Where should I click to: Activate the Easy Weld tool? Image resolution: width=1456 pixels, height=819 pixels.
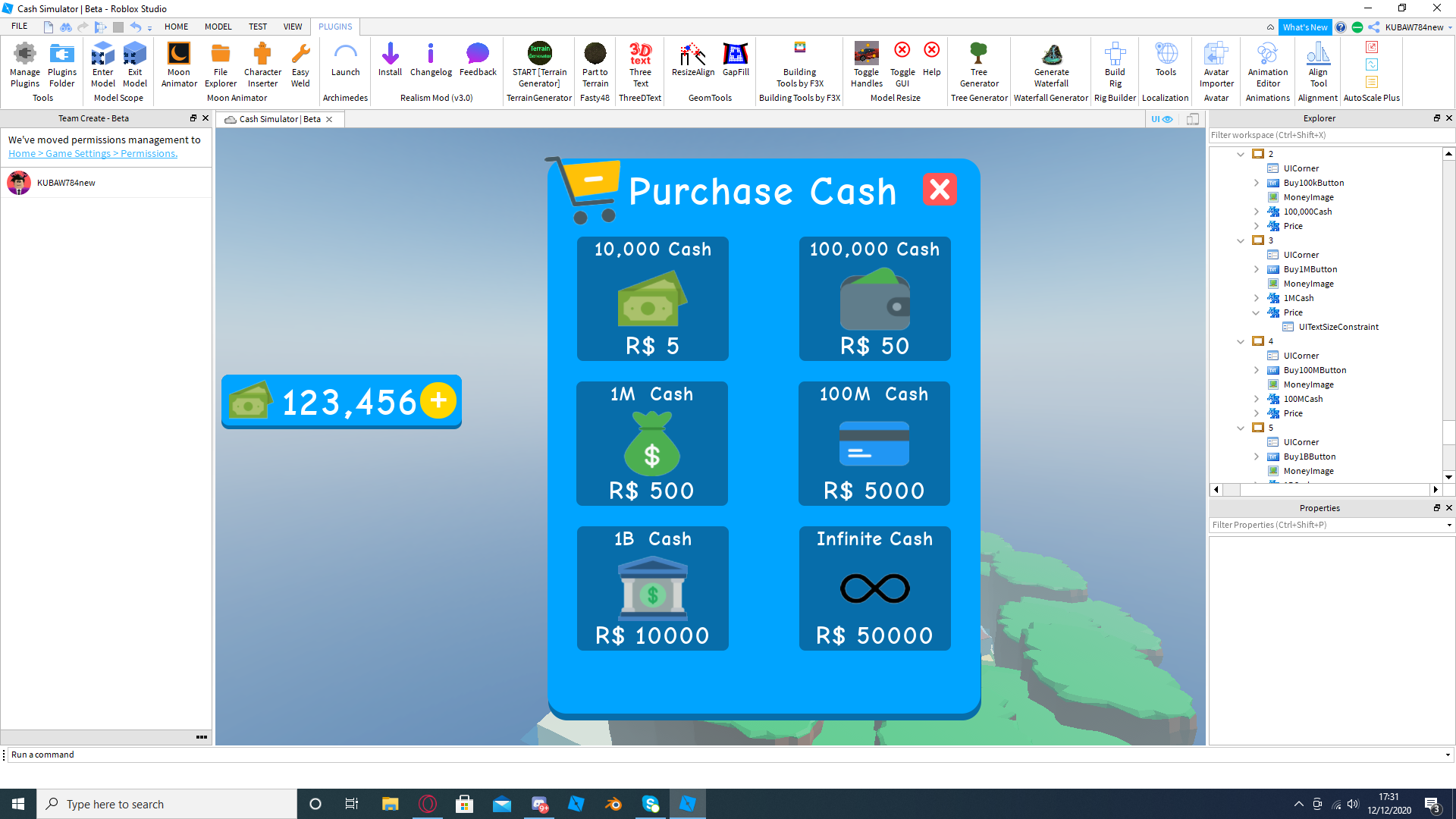(300, 65)
